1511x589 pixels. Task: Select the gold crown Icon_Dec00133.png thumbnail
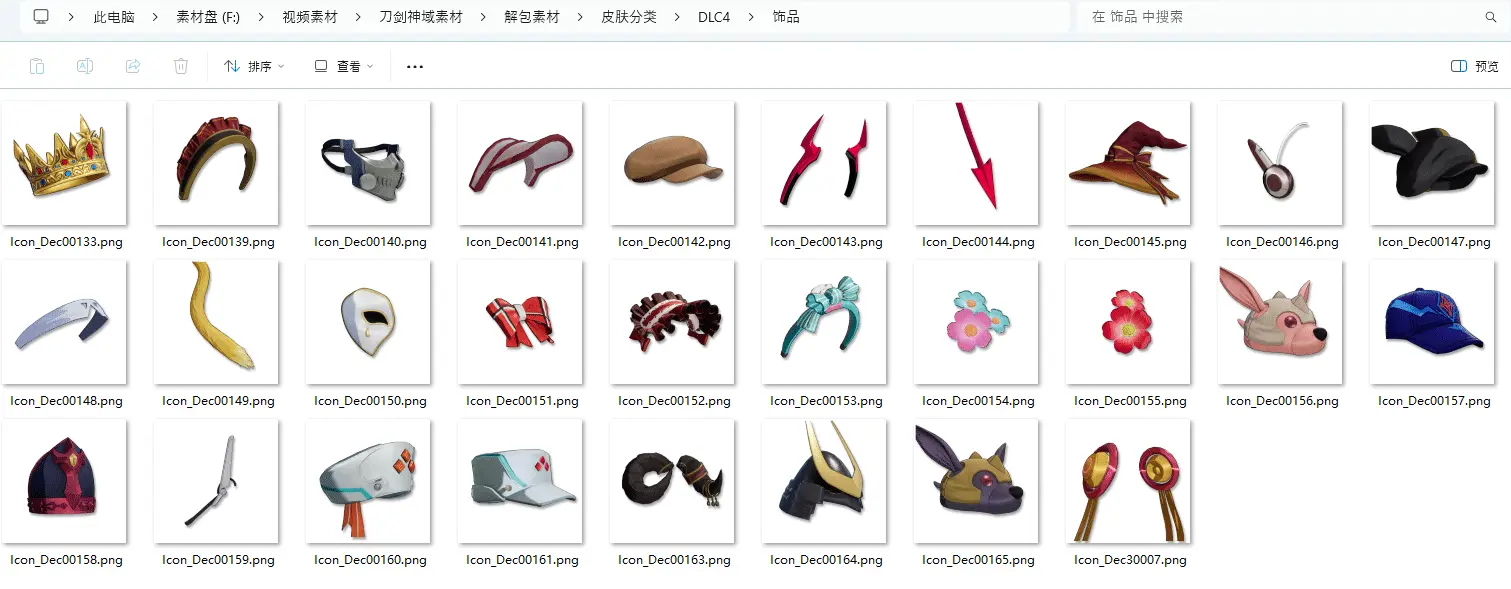[x=64, y=162]
